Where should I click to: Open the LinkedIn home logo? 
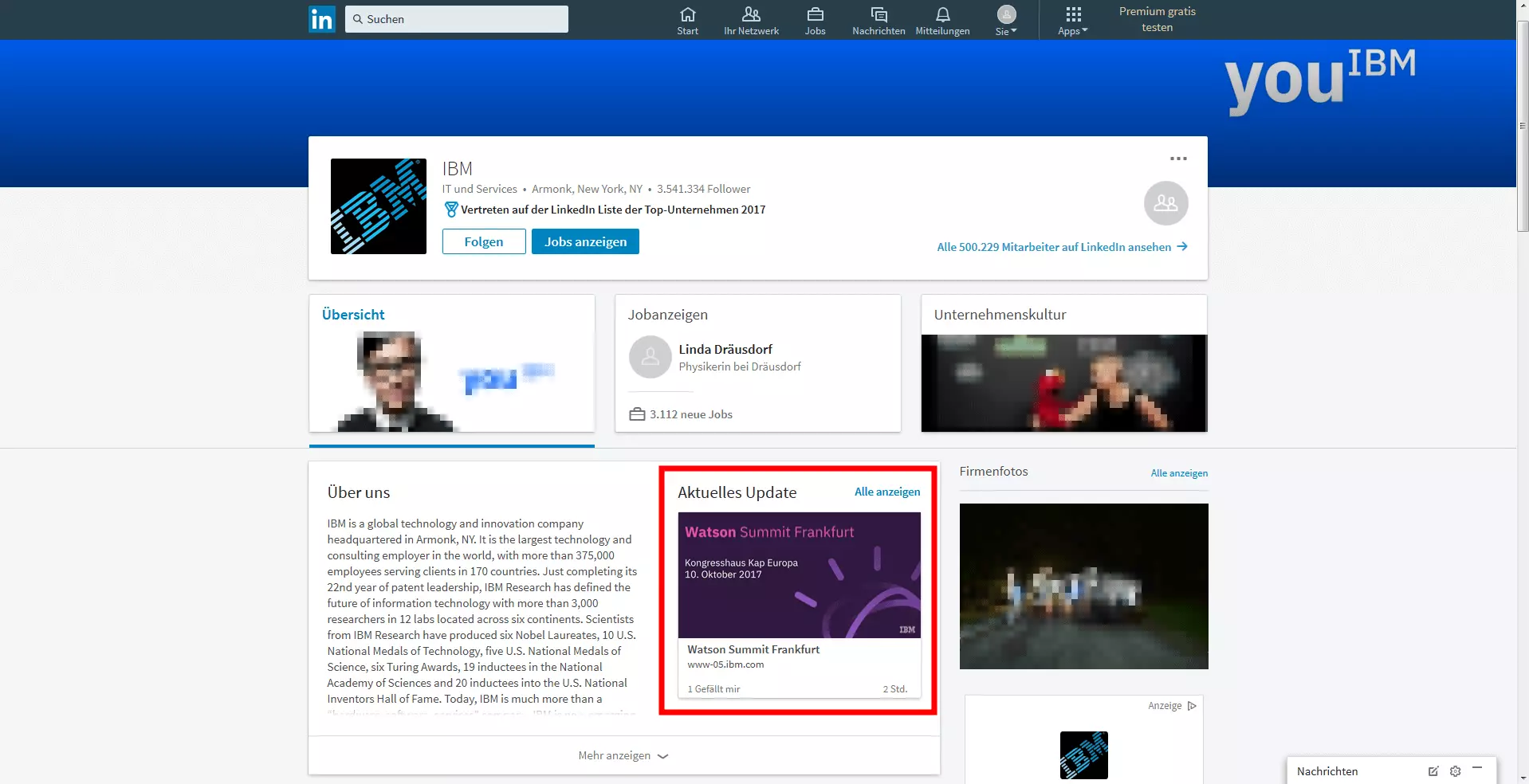322,19
